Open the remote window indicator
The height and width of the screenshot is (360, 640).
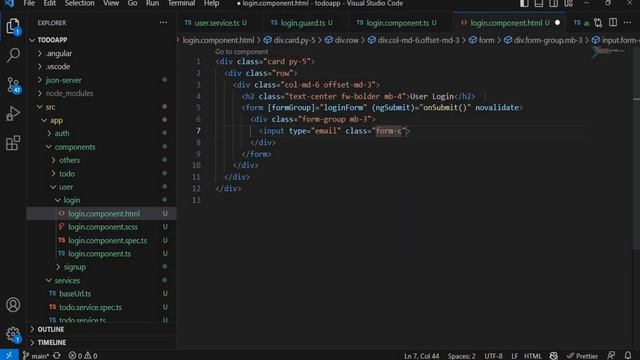click(9, 355)
